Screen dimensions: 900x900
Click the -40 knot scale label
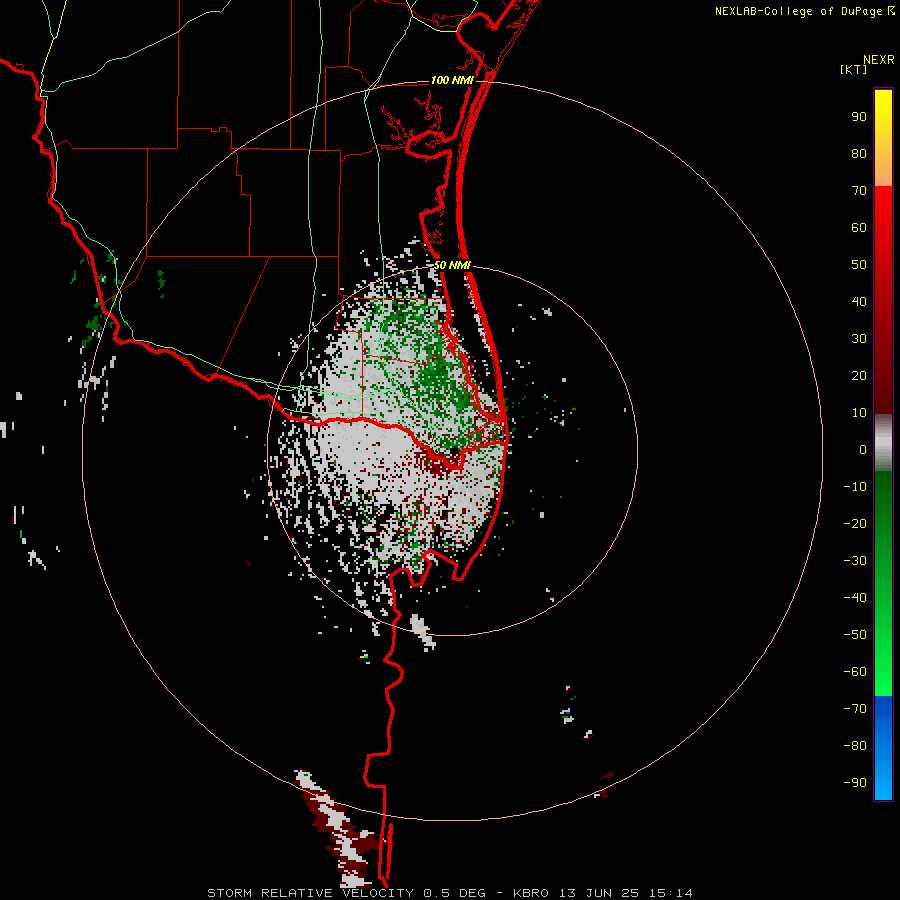click(x=855, y=598)
